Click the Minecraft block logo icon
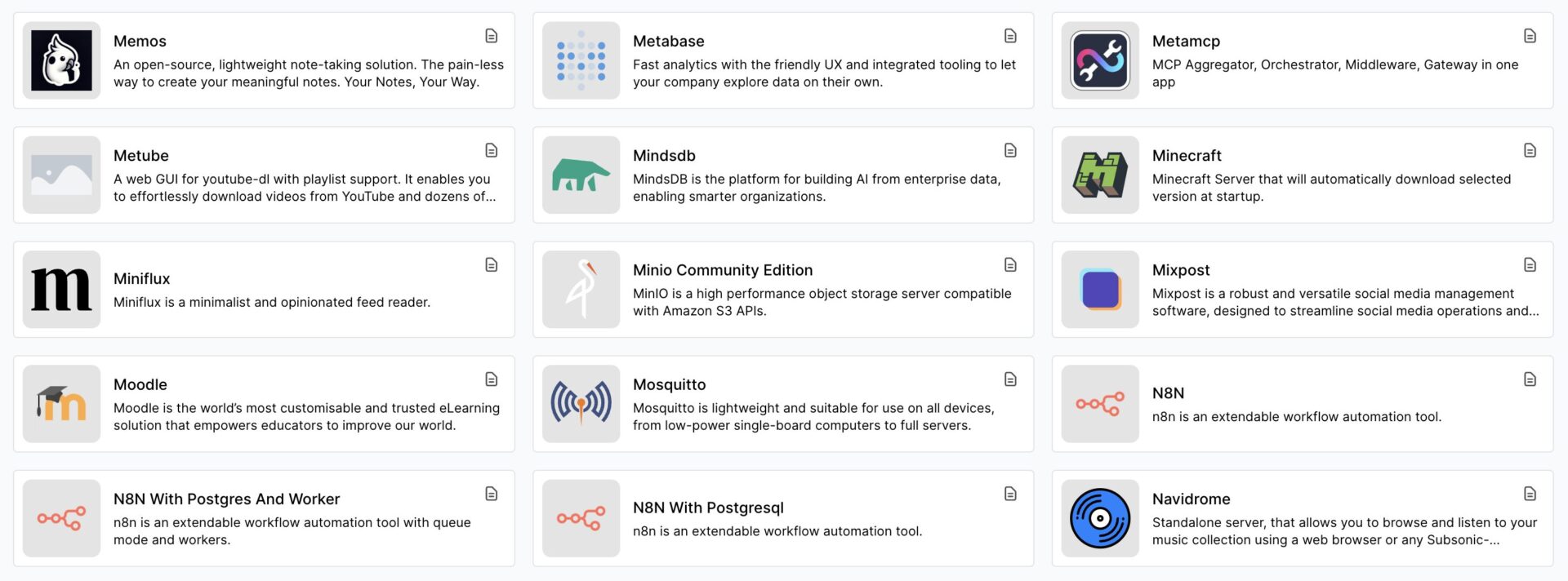This screenshot has height=581, width=1568. 1099,174
